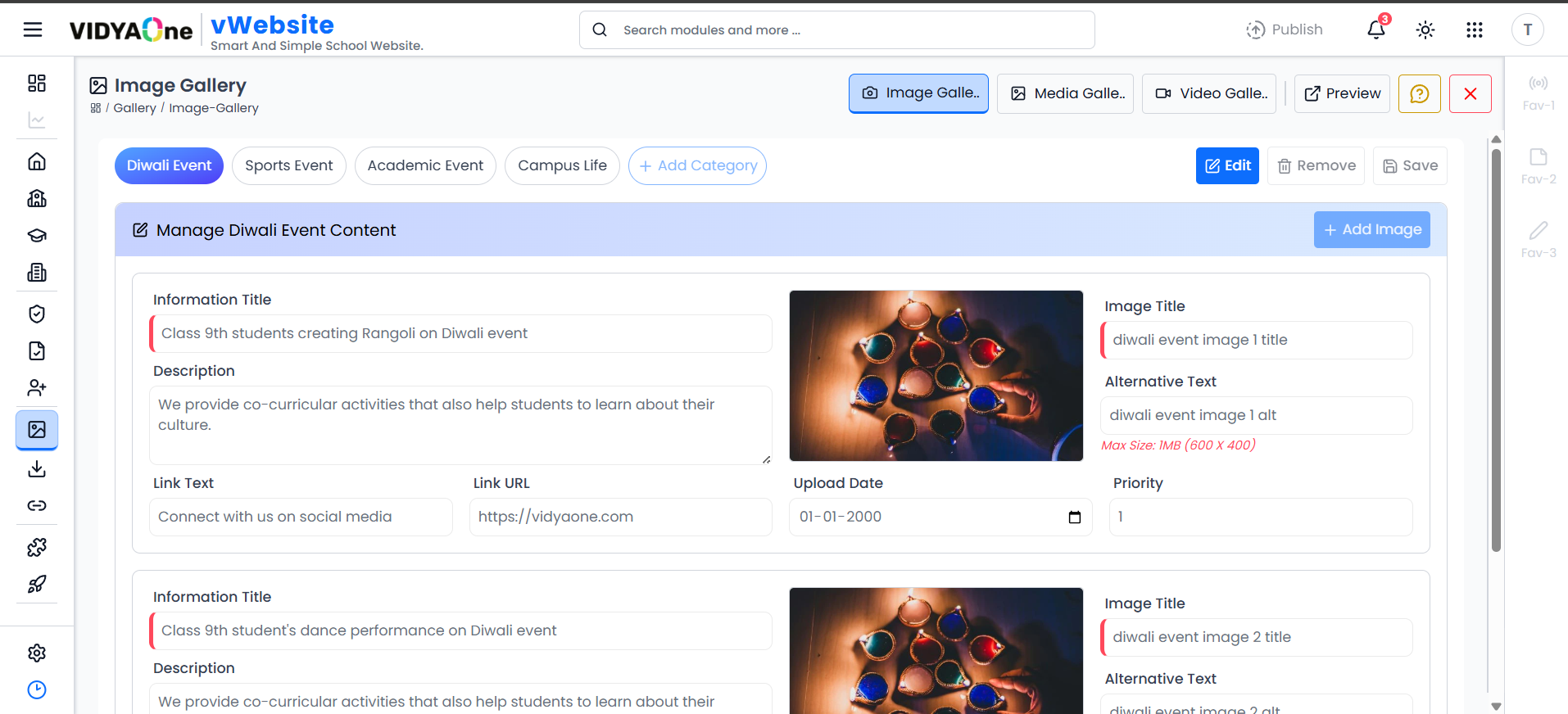The height and width of the screenshot is (714, 1568).
Task: Open the school building sidebar icon
Action: pyautogui.click(x=37, y=198)
